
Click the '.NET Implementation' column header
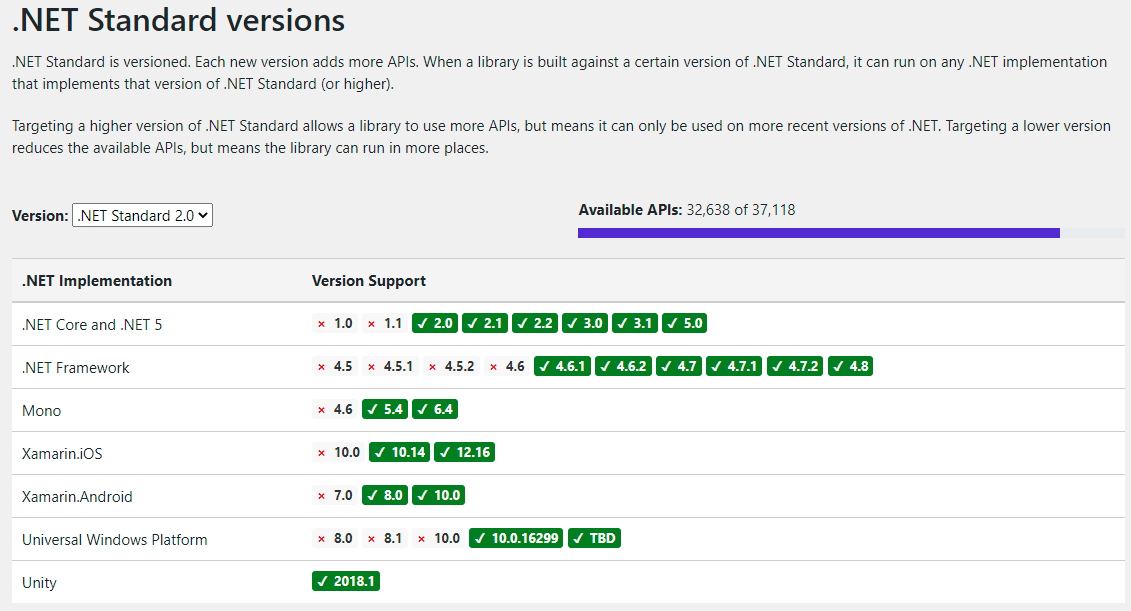(x=97, y=281)
